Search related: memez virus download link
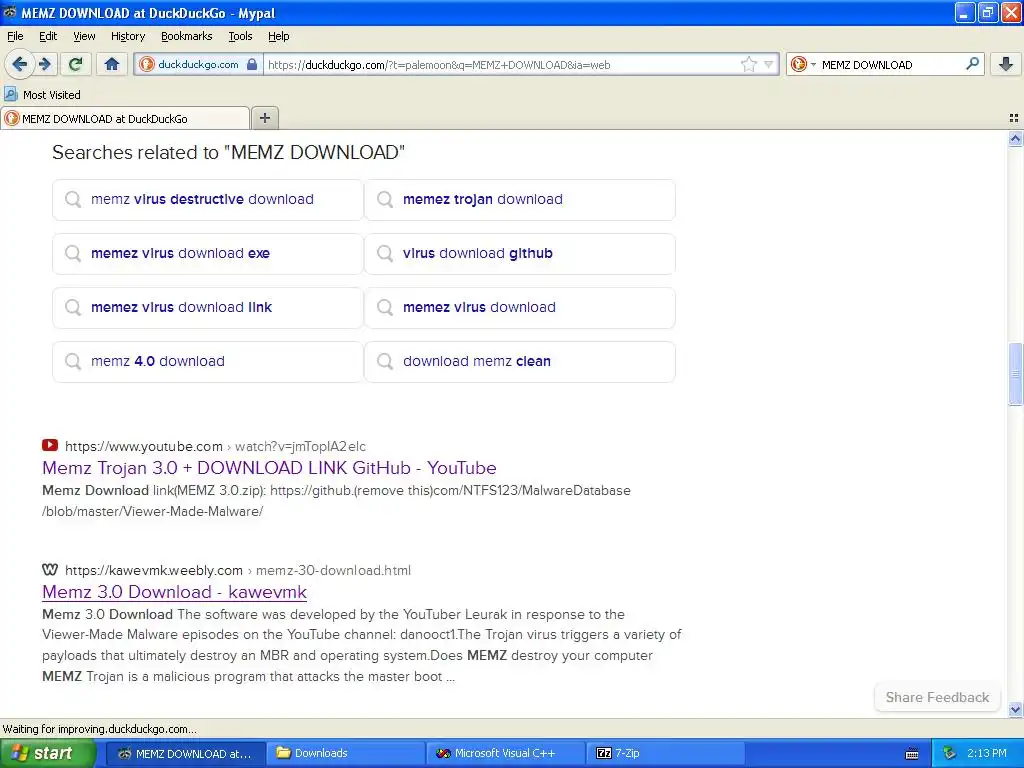 click(208, 308)
